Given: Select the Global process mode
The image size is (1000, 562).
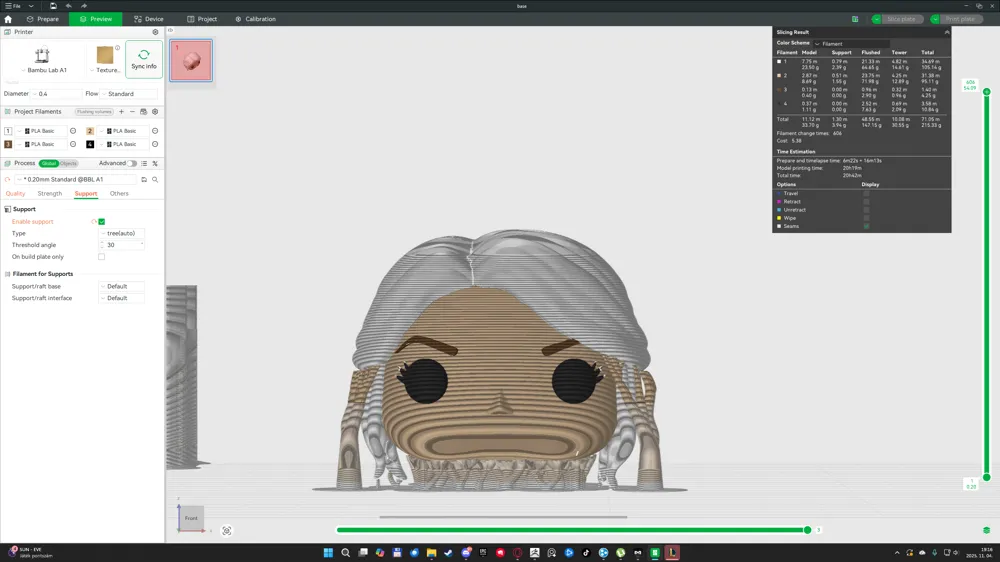Looking at the screenshot, I should pyautogui.click(x=48, y=163).
